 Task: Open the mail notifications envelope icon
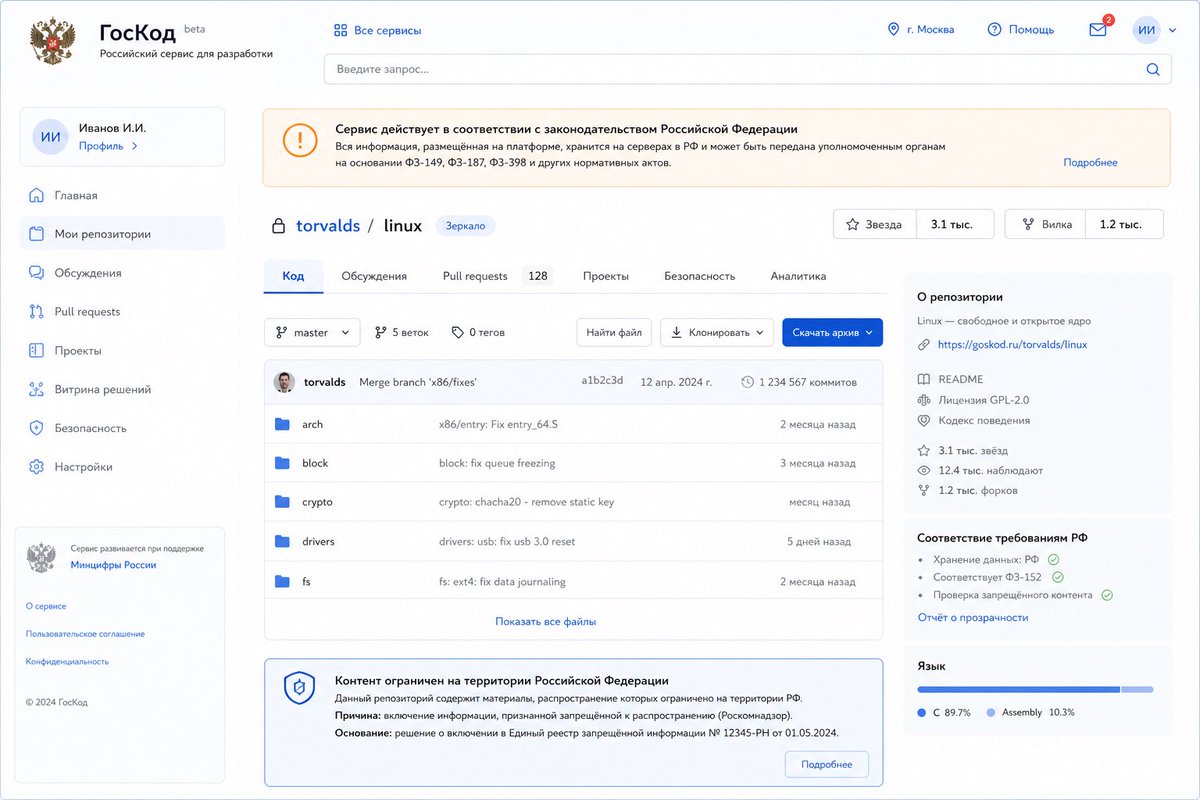click(x=1097, y=30)
